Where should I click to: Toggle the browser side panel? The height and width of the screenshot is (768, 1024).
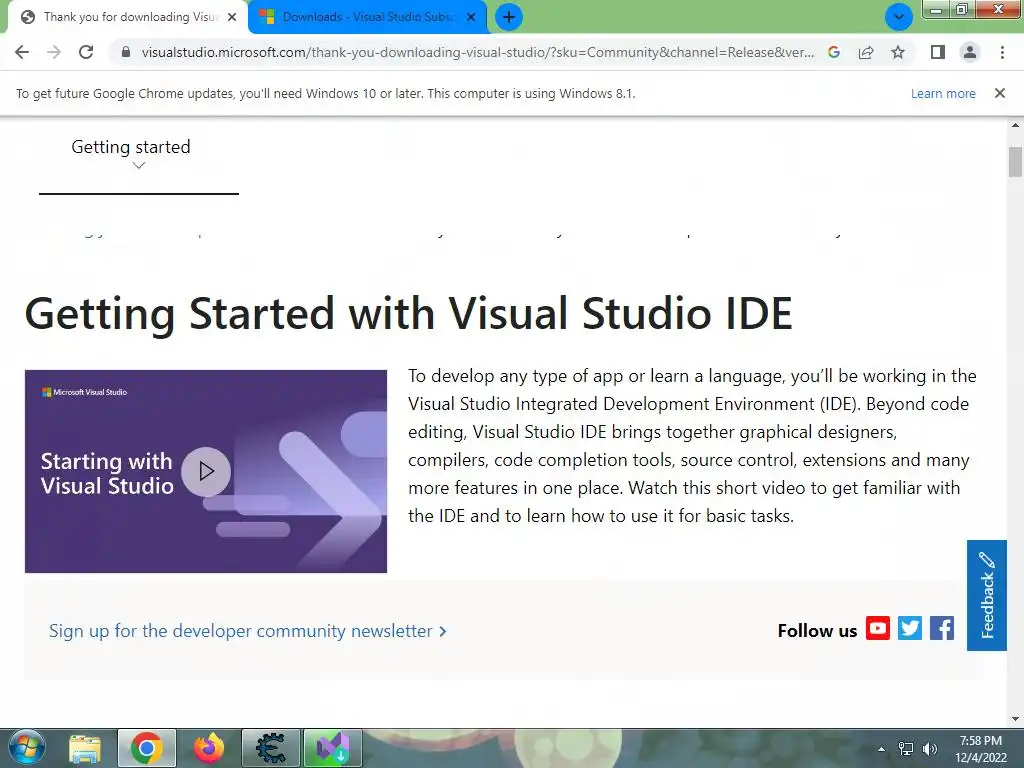click(x=938, y=52)
